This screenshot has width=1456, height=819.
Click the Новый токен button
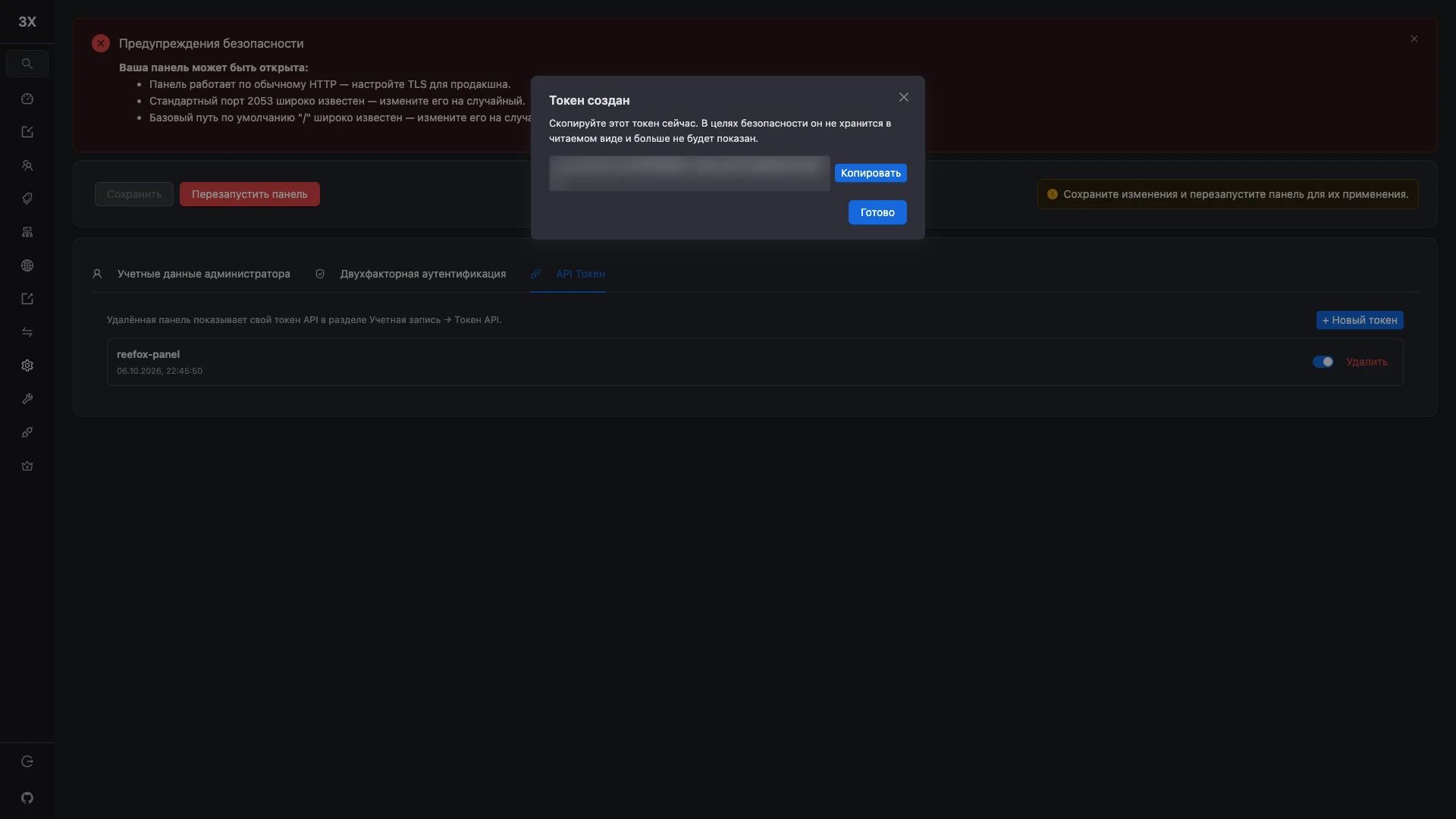point(1360,320)
